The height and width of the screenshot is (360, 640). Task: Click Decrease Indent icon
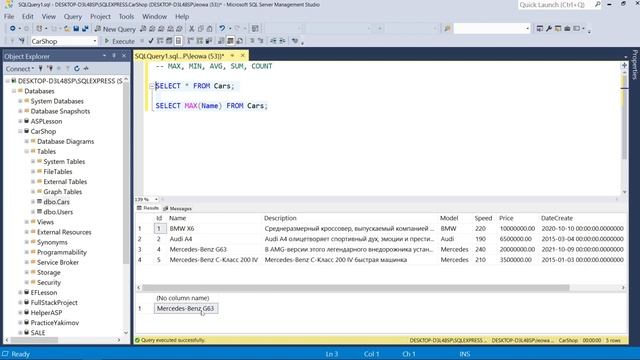pos(273,41)
